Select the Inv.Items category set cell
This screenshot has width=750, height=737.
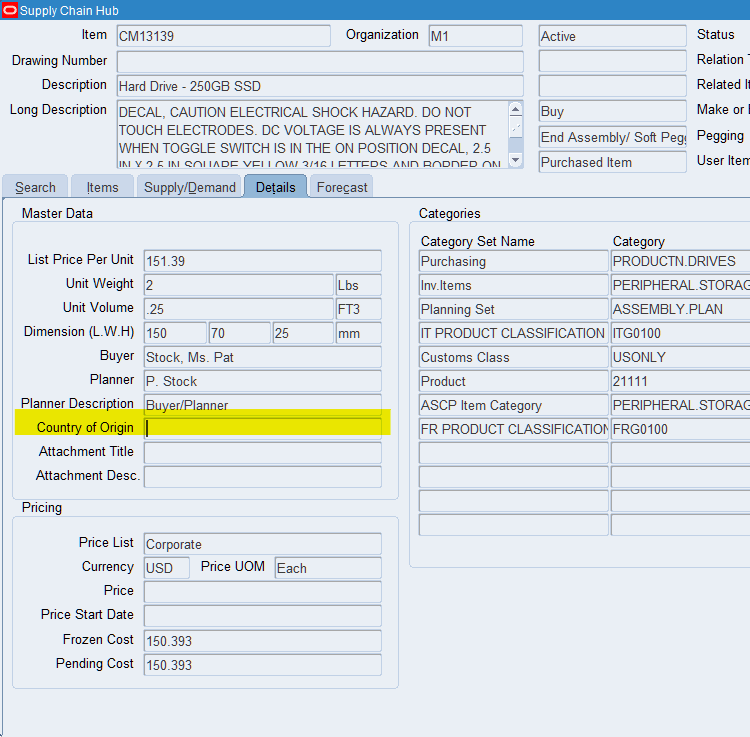[514, 285]
